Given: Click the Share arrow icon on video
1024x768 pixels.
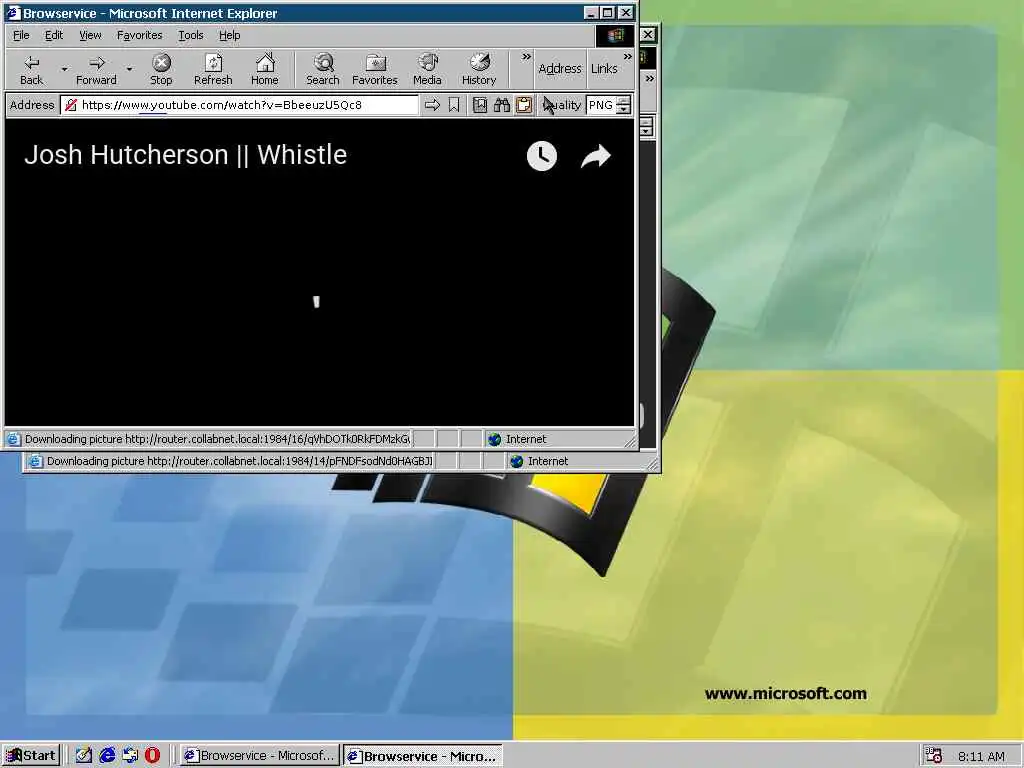Looking at the screenshot, I should pyautogui.click(x=596, y=156).
